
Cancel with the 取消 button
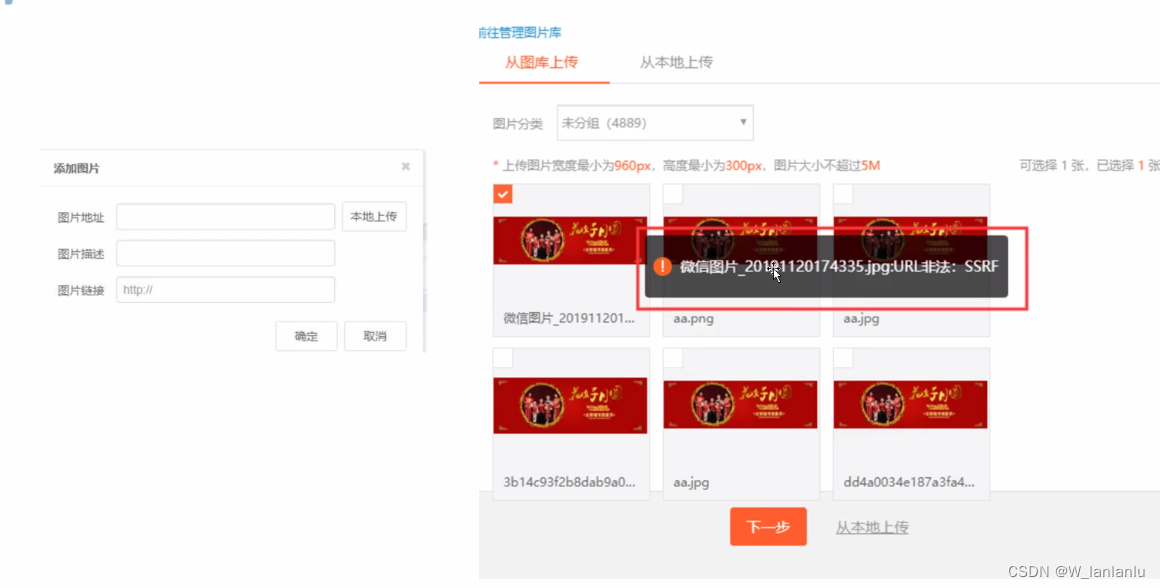click(x=375, y=336)
